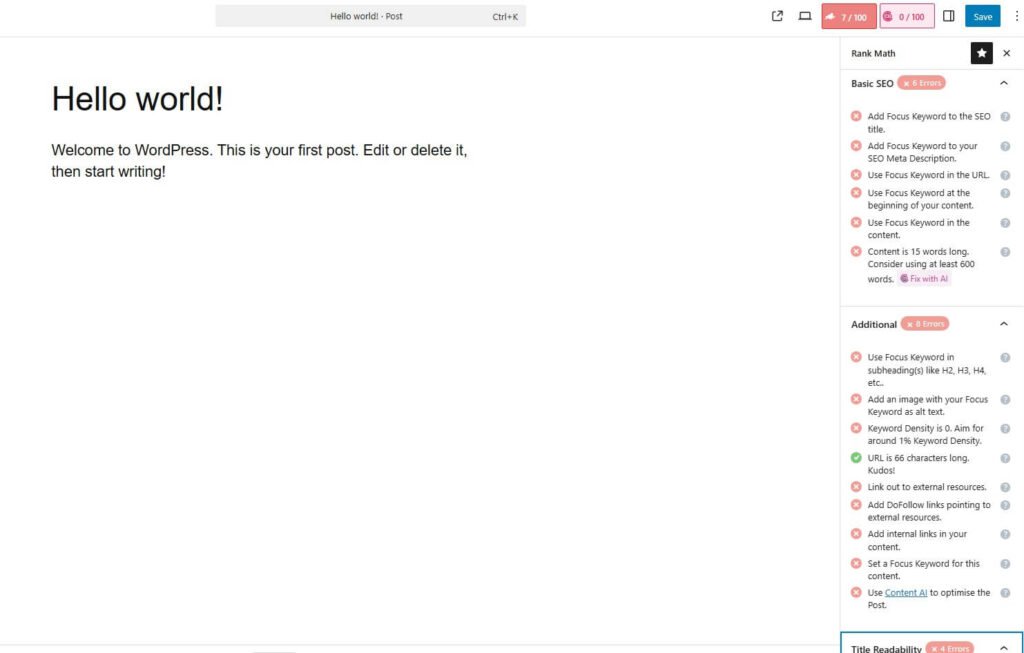Click 'Use Focus Keyword in the URL.' text
This screenshot has width=1024, height=653.
(x=928, y=175)
